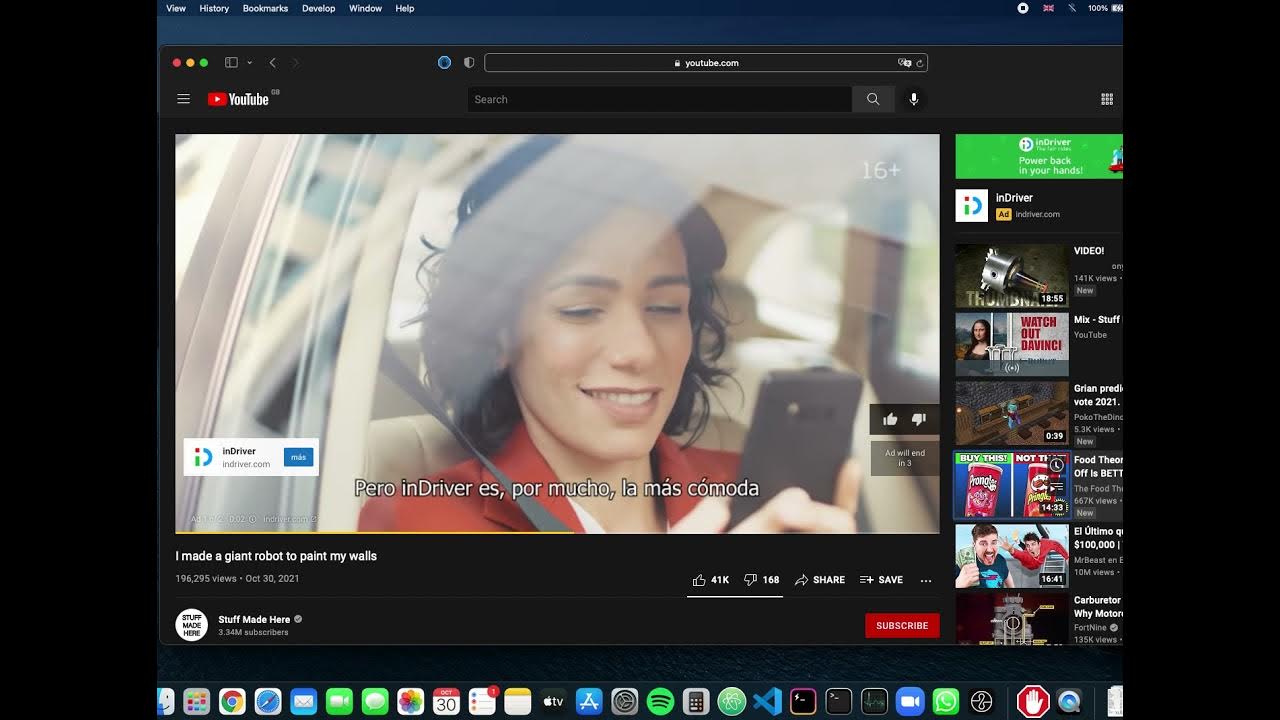Like the video with 41K likes
Viewport: 1280px width, 720px height.
(710, 580)
